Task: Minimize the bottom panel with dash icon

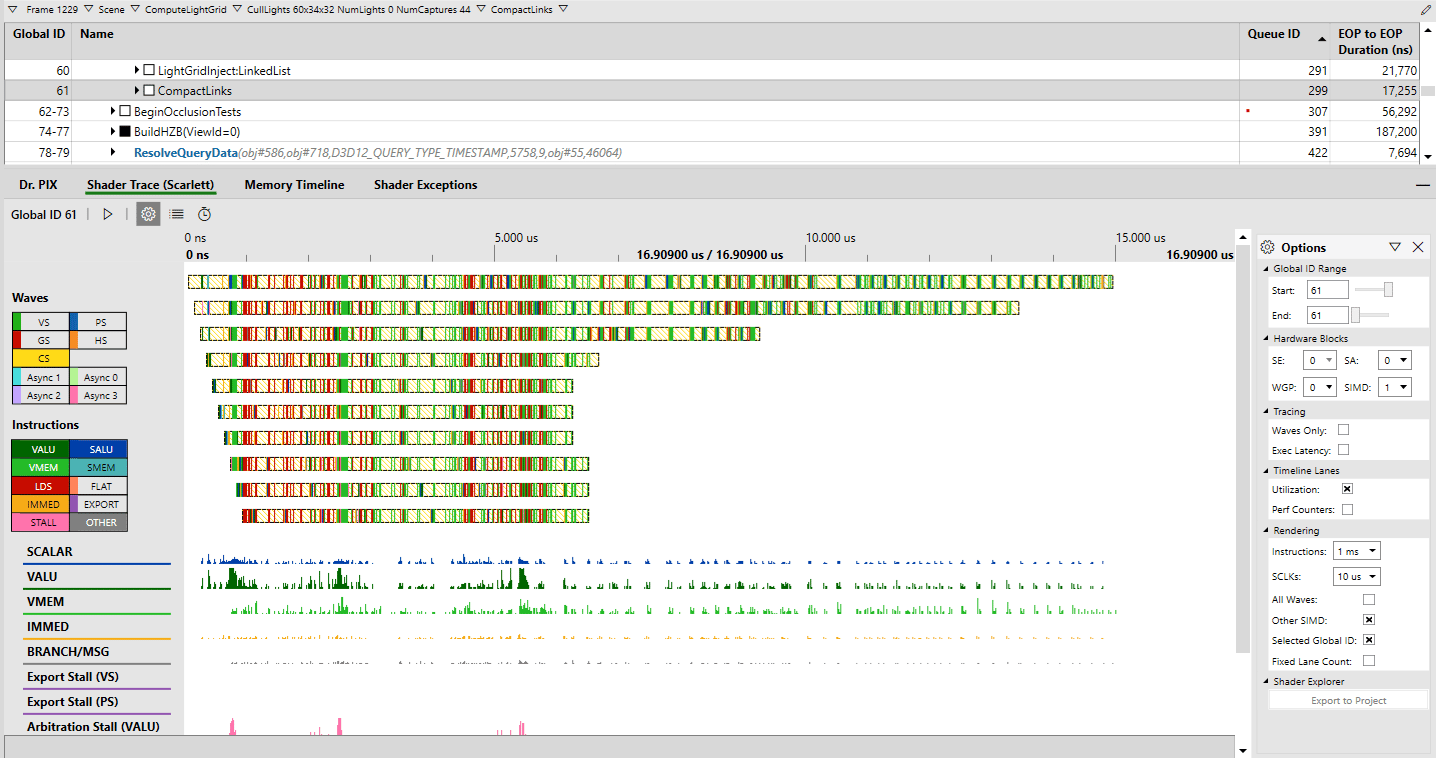Action: (1422, 186)
